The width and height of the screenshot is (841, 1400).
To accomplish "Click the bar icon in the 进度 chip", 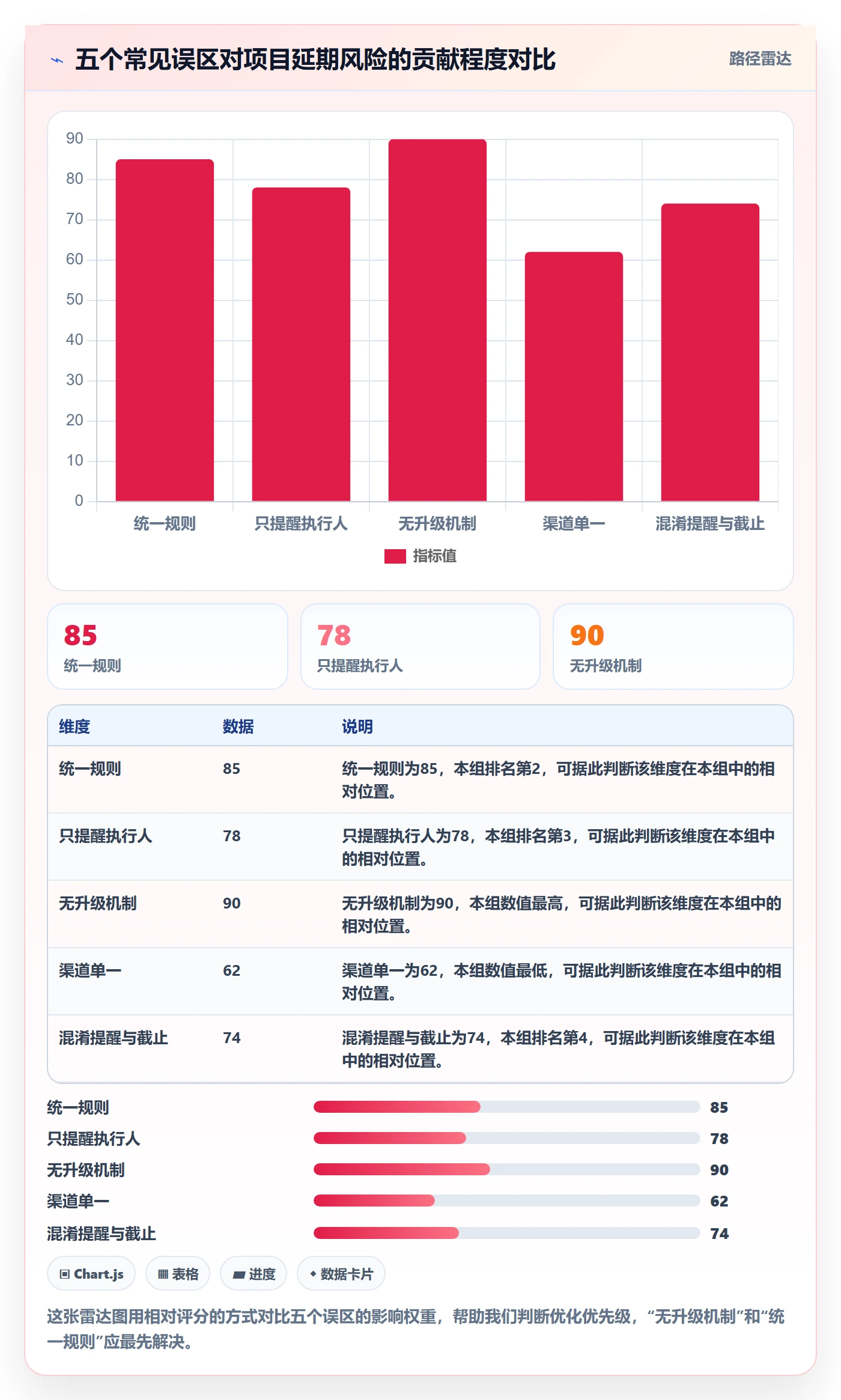I will tap(238, 1274).
